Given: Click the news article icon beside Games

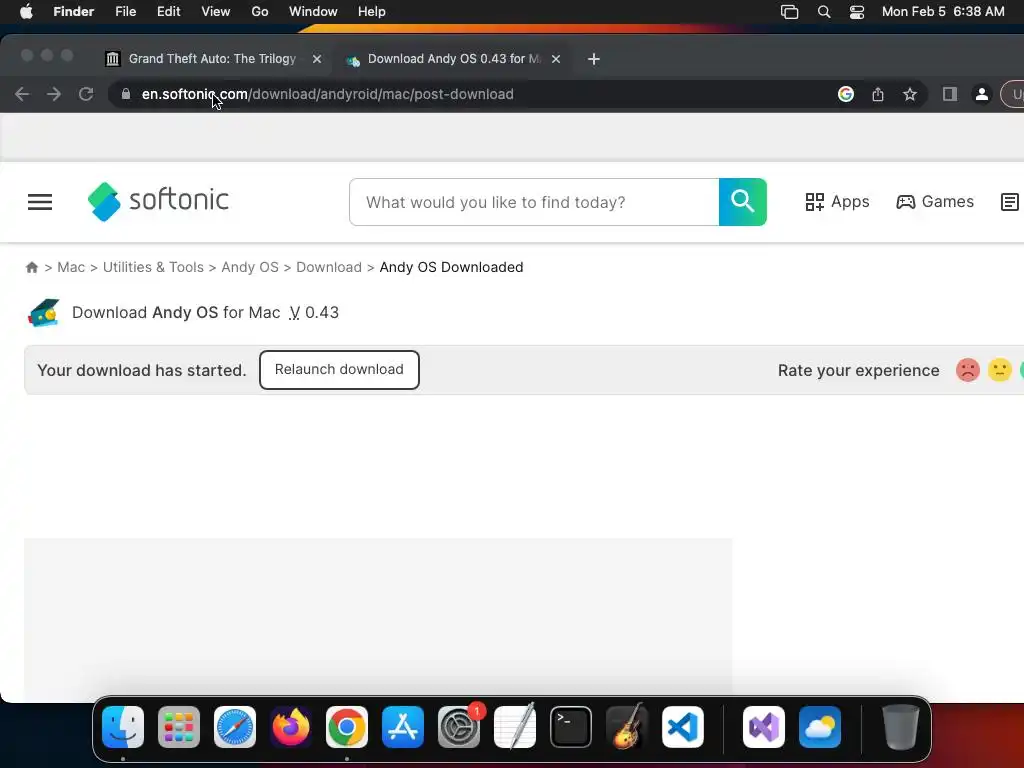Looking at the screenshot, I should [1010, 202].
